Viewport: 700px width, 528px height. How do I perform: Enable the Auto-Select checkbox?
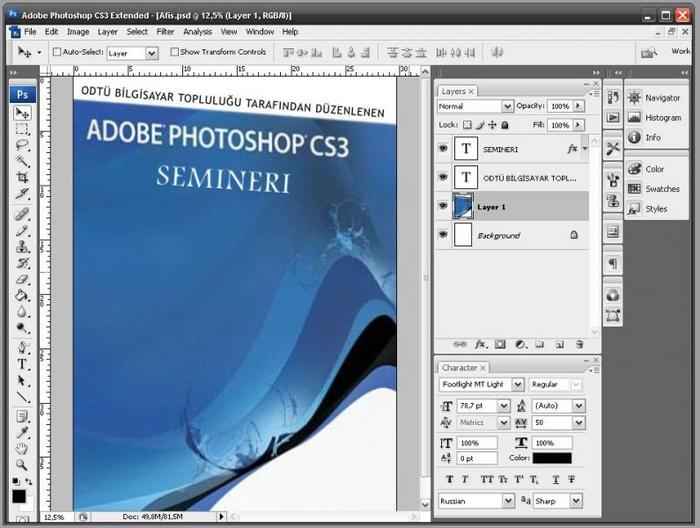point(57,52)
